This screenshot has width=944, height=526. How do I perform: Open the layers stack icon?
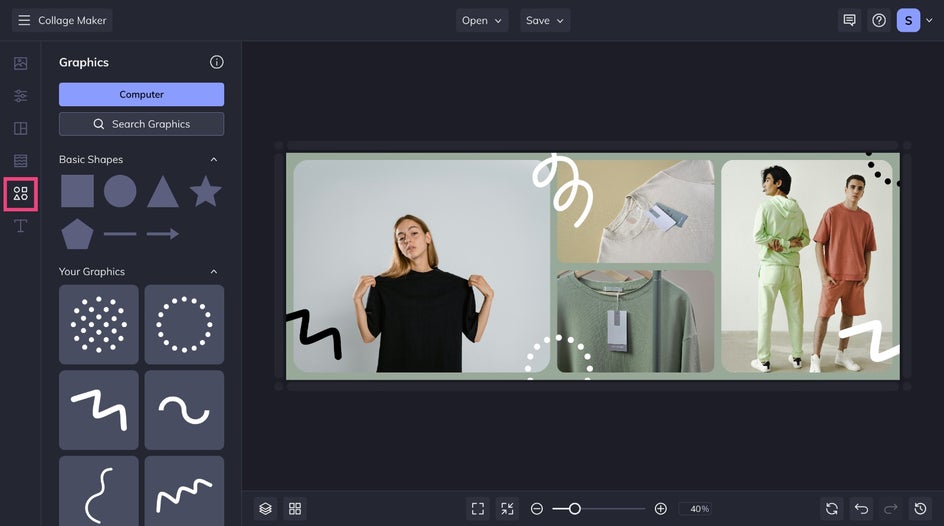[x=266, y=509]
